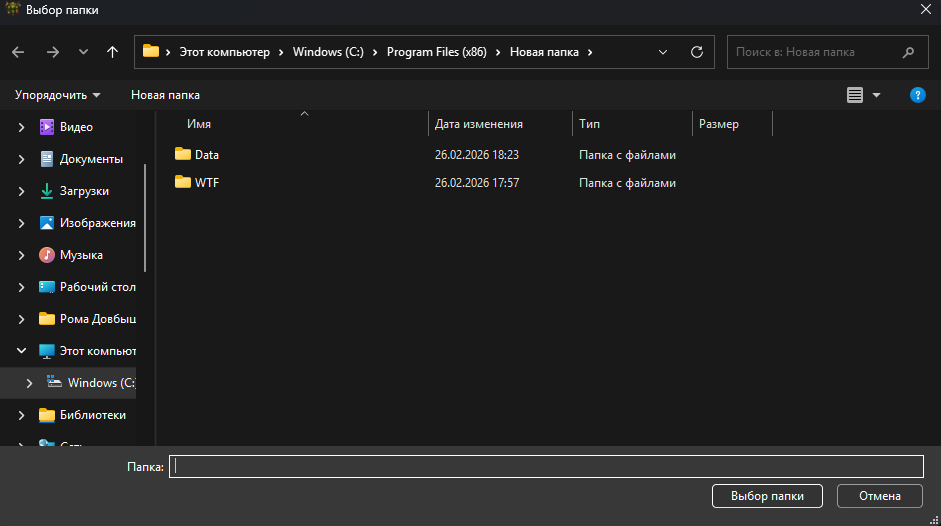This screenshot has height=526, width=941.
Task: Go back using the left arrow
Action: pos(19,52)
